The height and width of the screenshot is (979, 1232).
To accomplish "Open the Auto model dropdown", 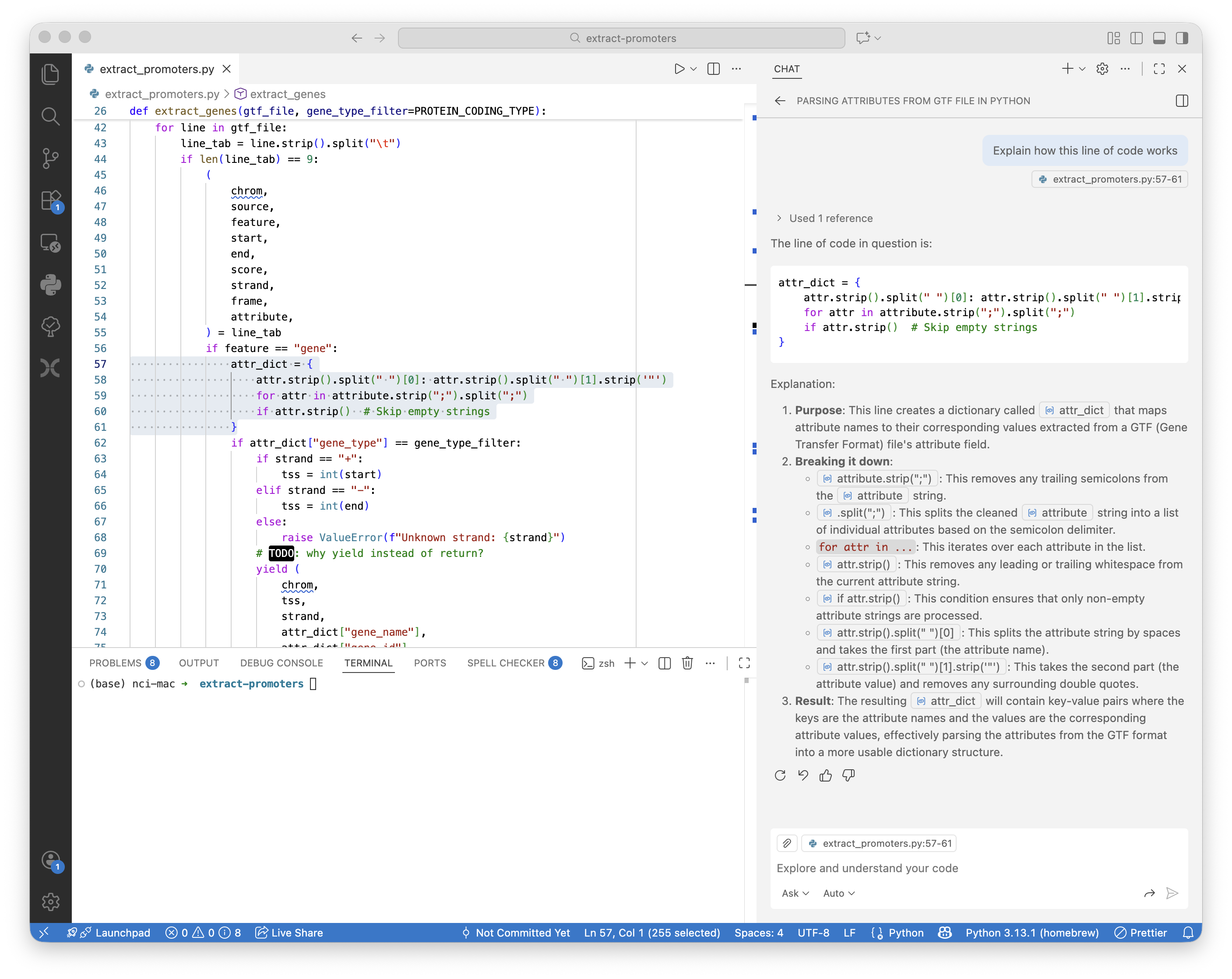I will pos(838,893).
